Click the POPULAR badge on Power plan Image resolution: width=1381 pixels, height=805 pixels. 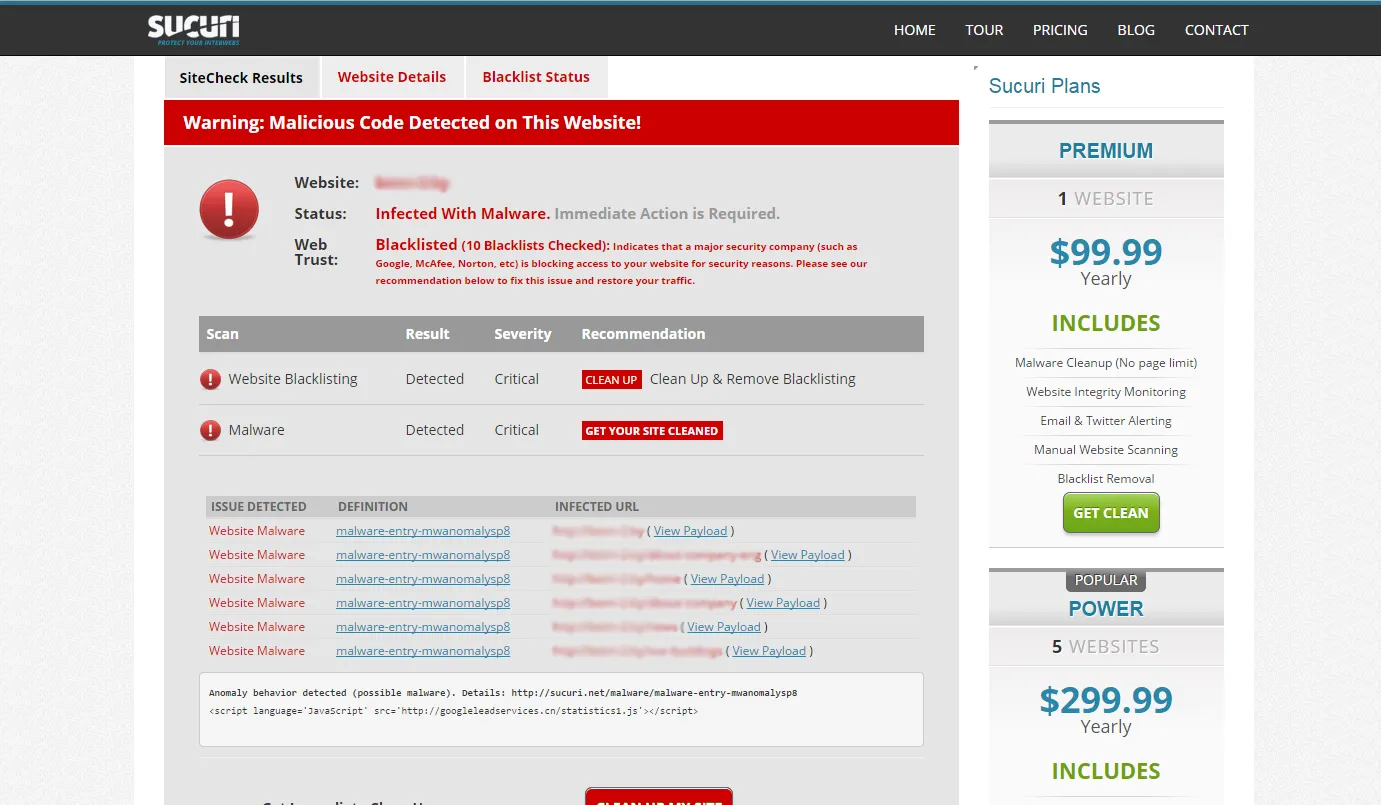coord(1106,580)
